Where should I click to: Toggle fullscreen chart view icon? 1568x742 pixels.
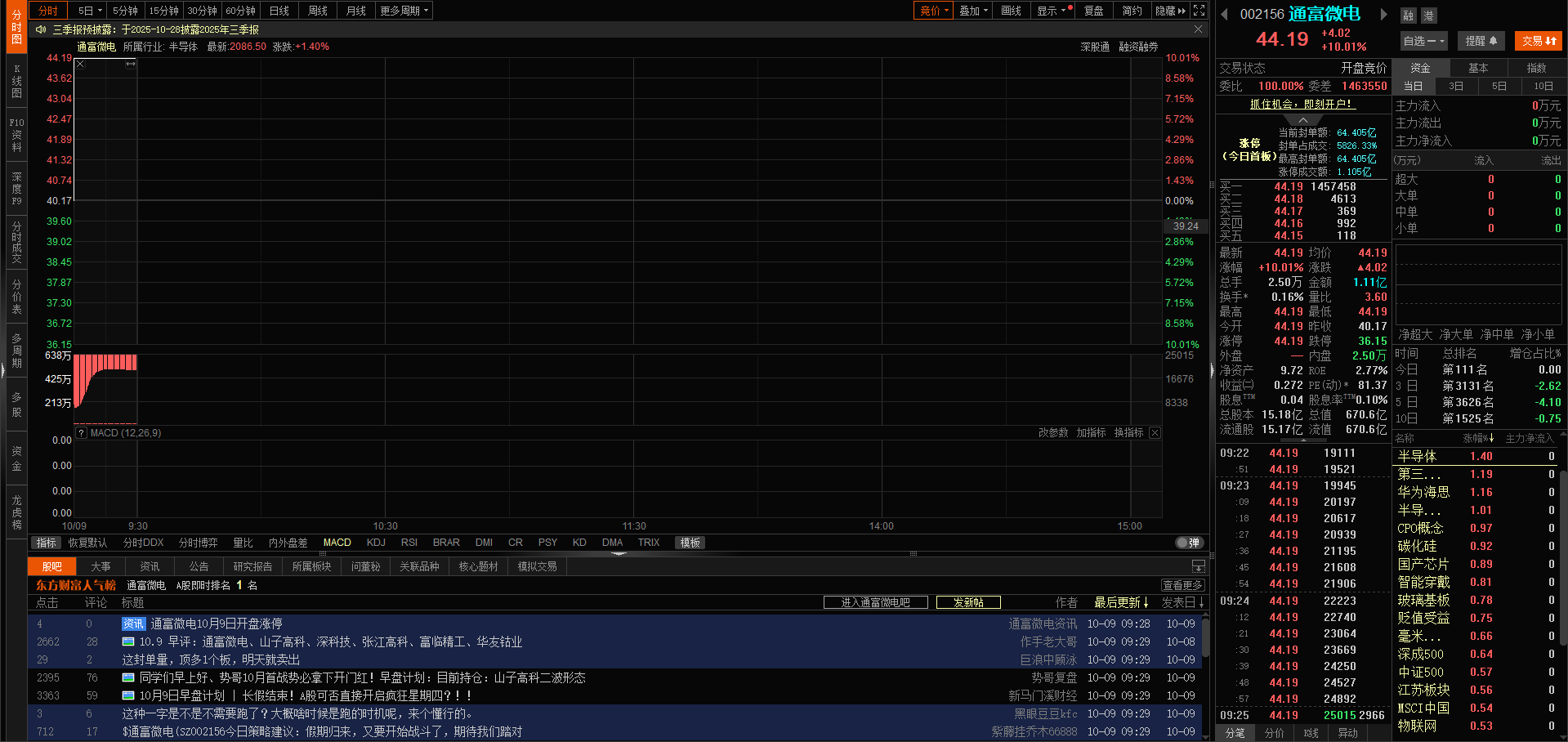1199,11
